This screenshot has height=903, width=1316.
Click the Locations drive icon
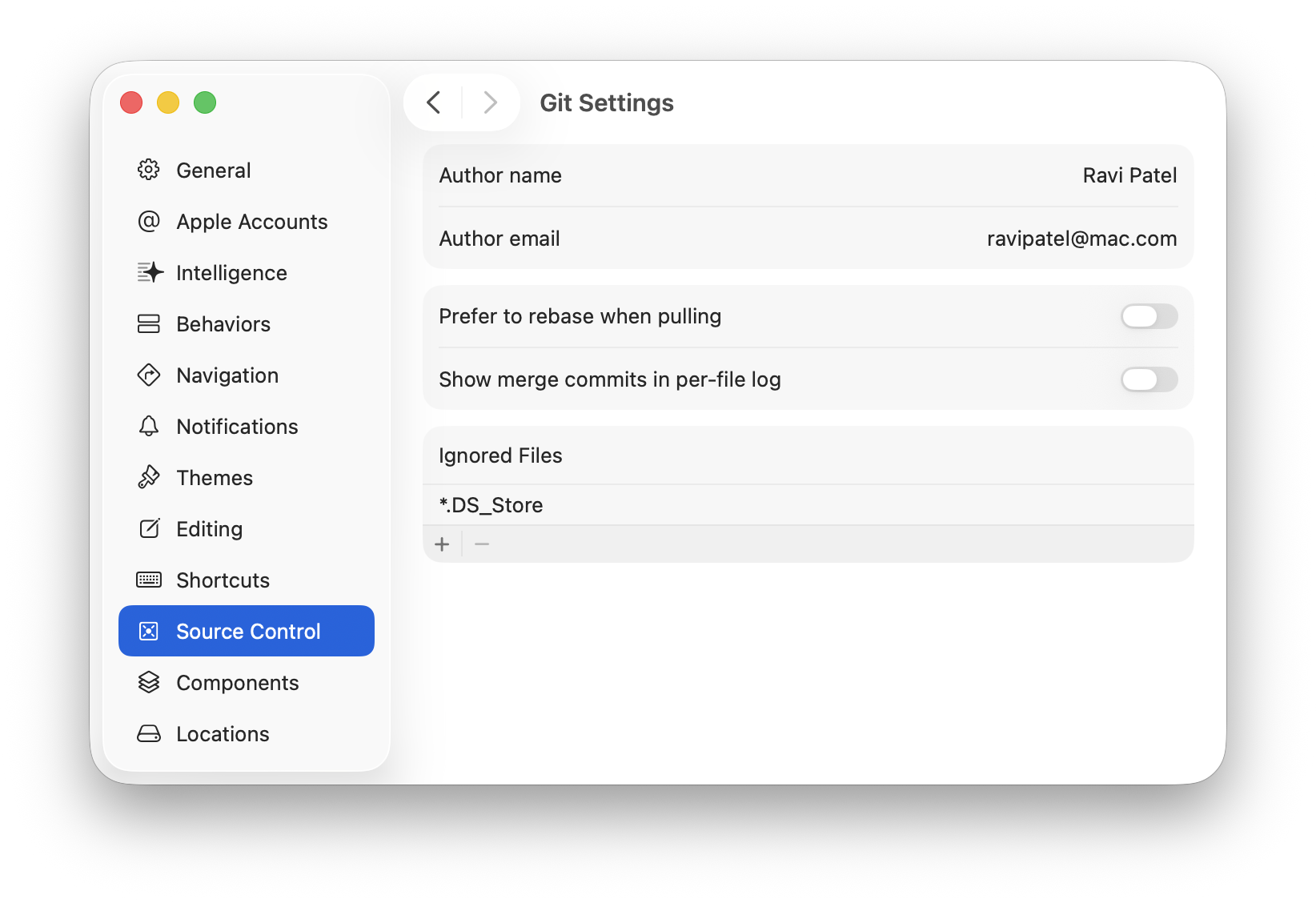coord(149,733)
